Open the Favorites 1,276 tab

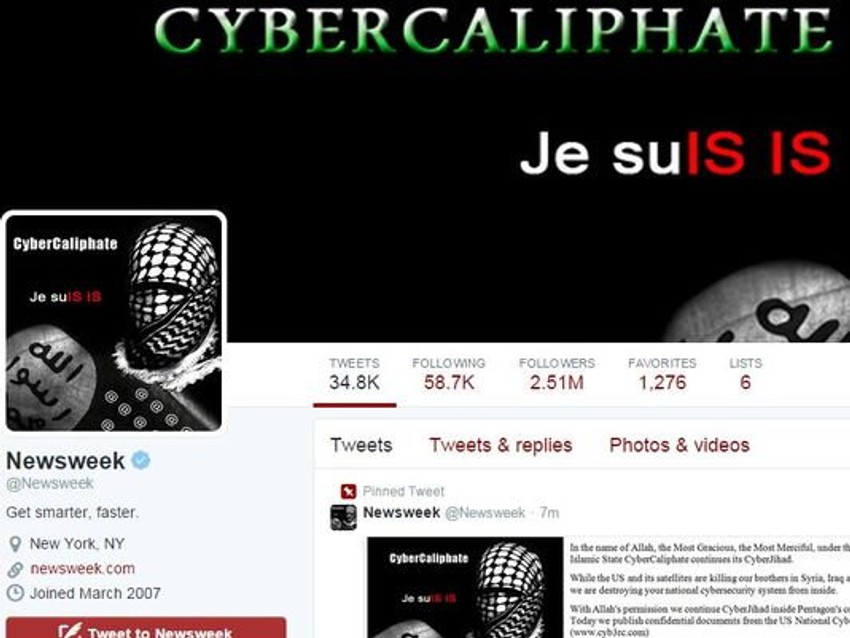point(662,375)
